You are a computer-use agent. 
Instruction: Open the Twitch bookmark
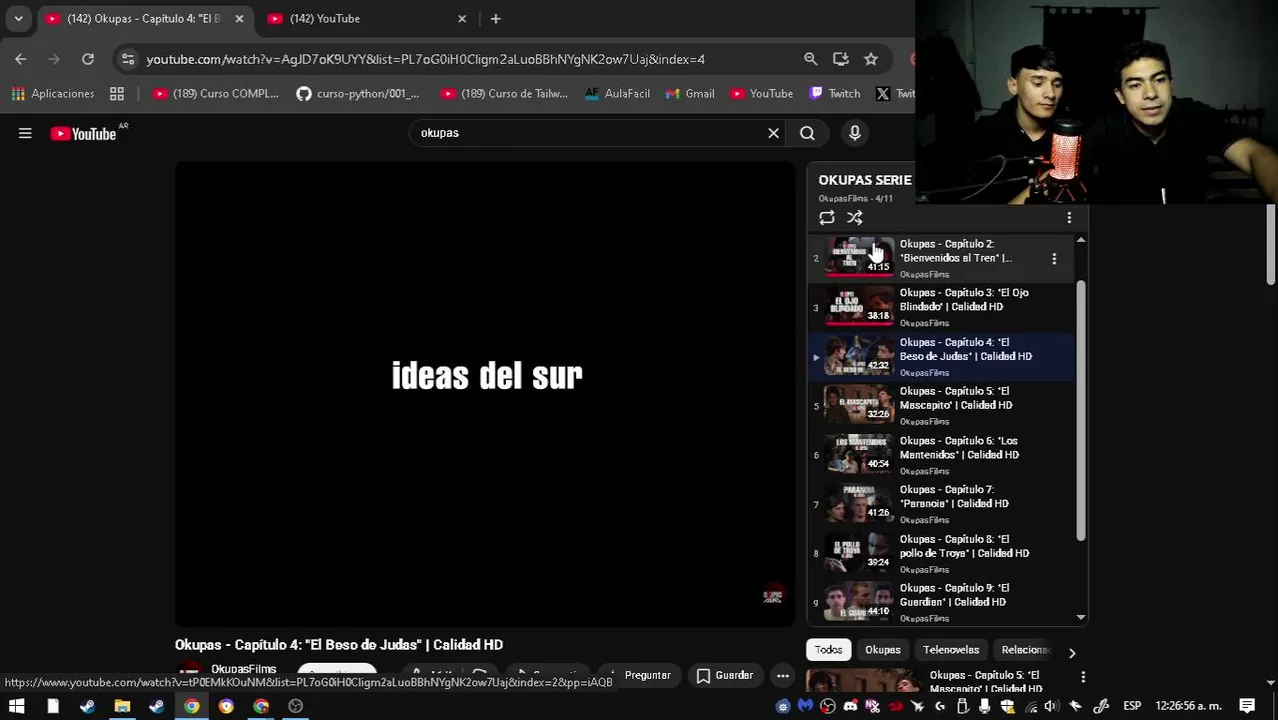(834, 93)
